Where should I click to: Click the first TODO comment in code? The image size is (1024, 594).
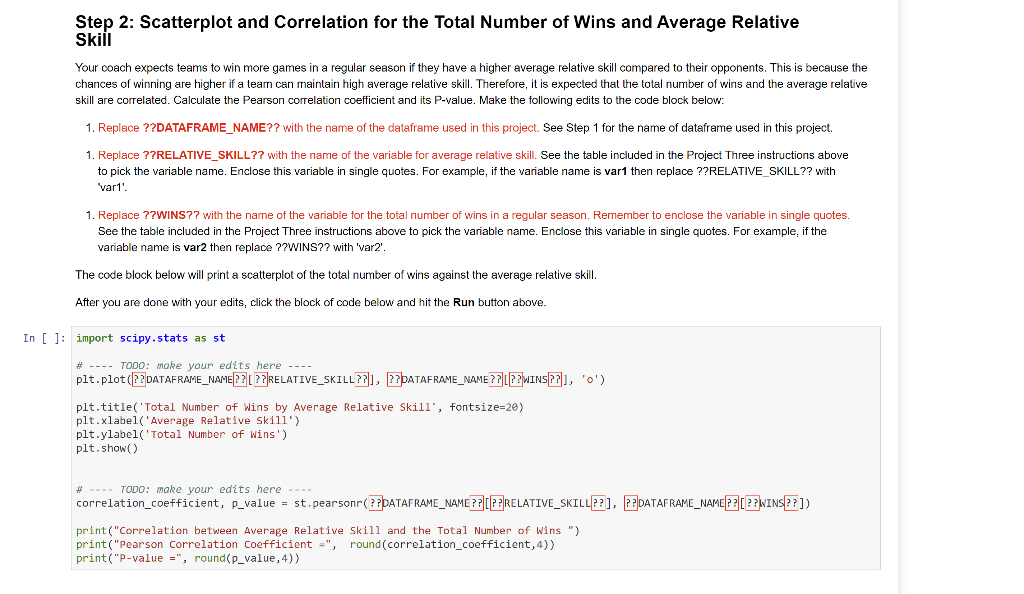194,366
